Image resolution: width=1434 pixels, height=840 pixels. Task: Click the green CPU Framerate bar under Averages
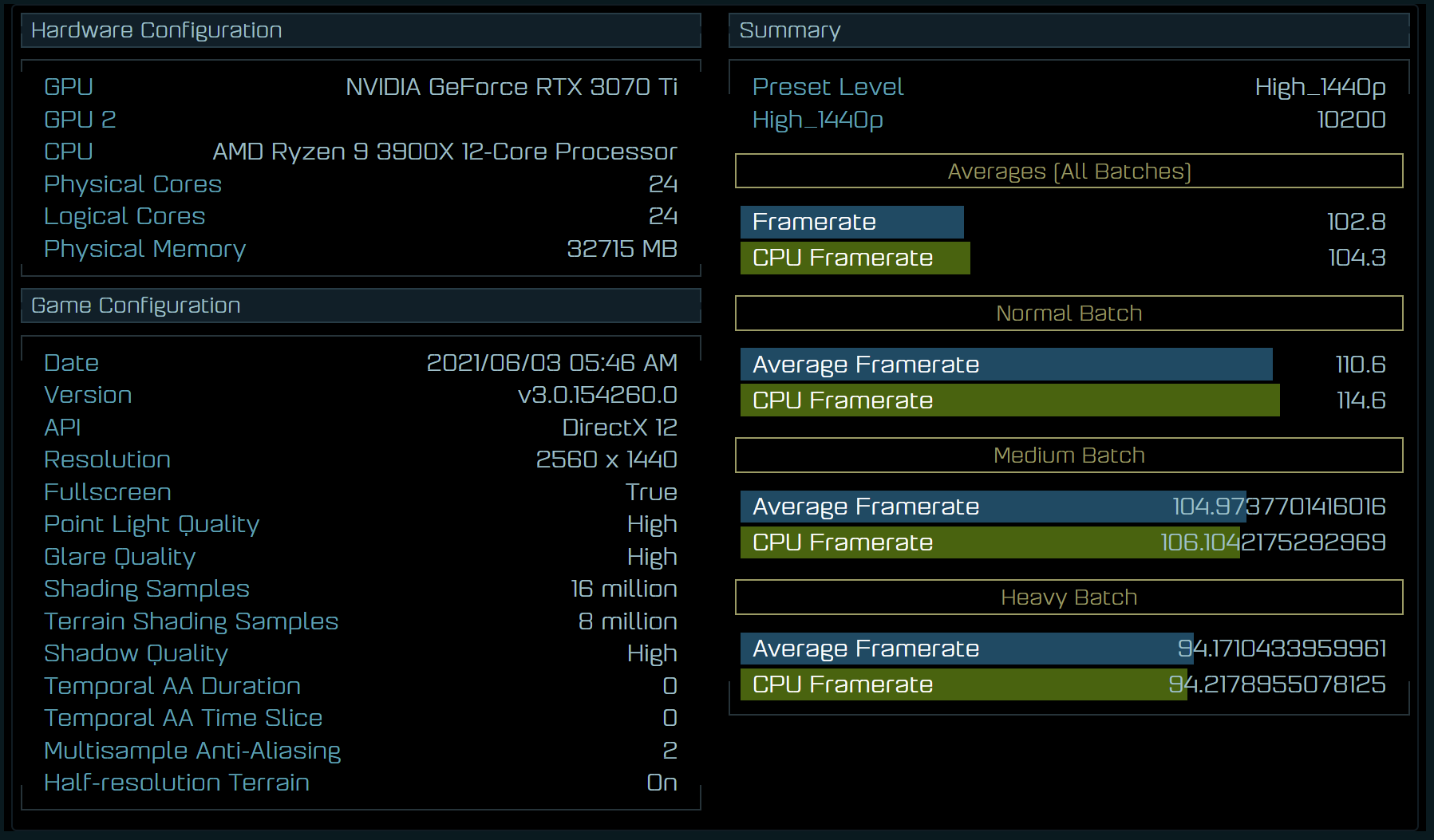855,258
